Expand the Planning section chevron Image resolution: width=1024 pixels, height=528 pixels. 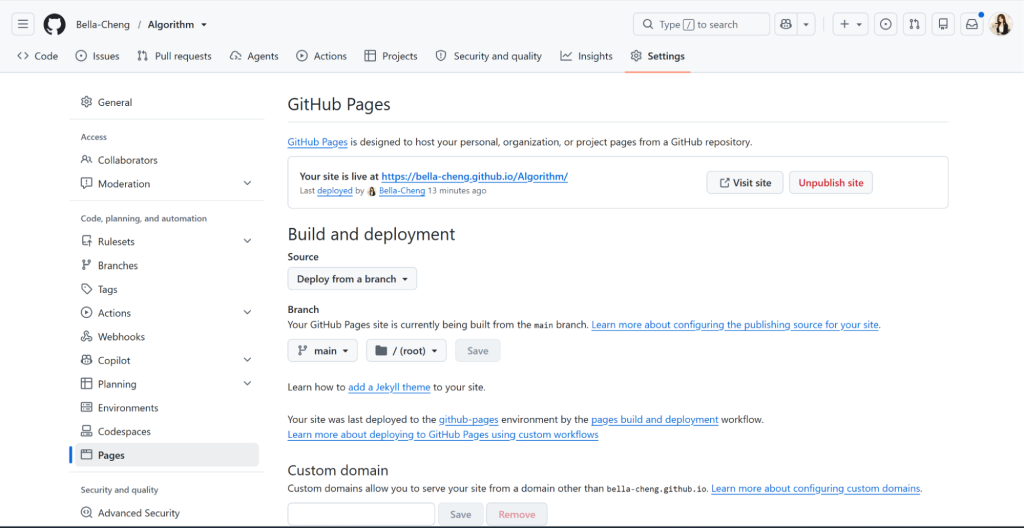point(248,384)
